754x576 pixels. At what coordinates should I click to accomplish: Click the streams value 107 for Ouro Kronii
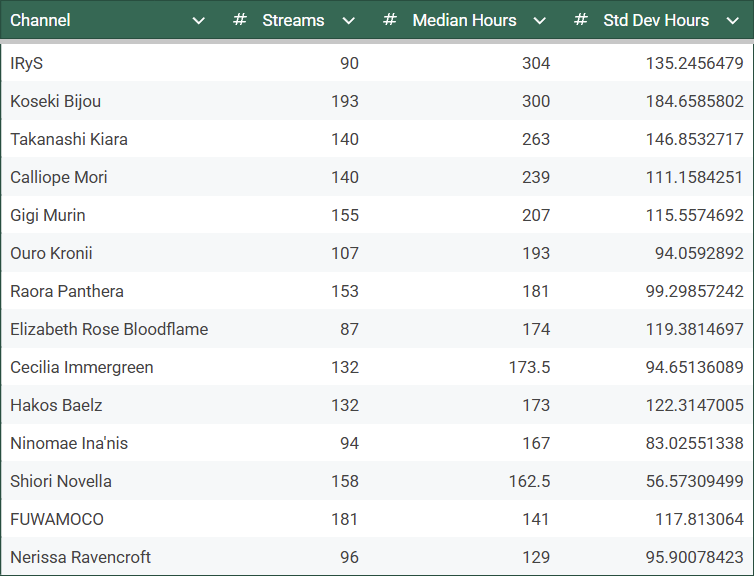pos(345,253)
